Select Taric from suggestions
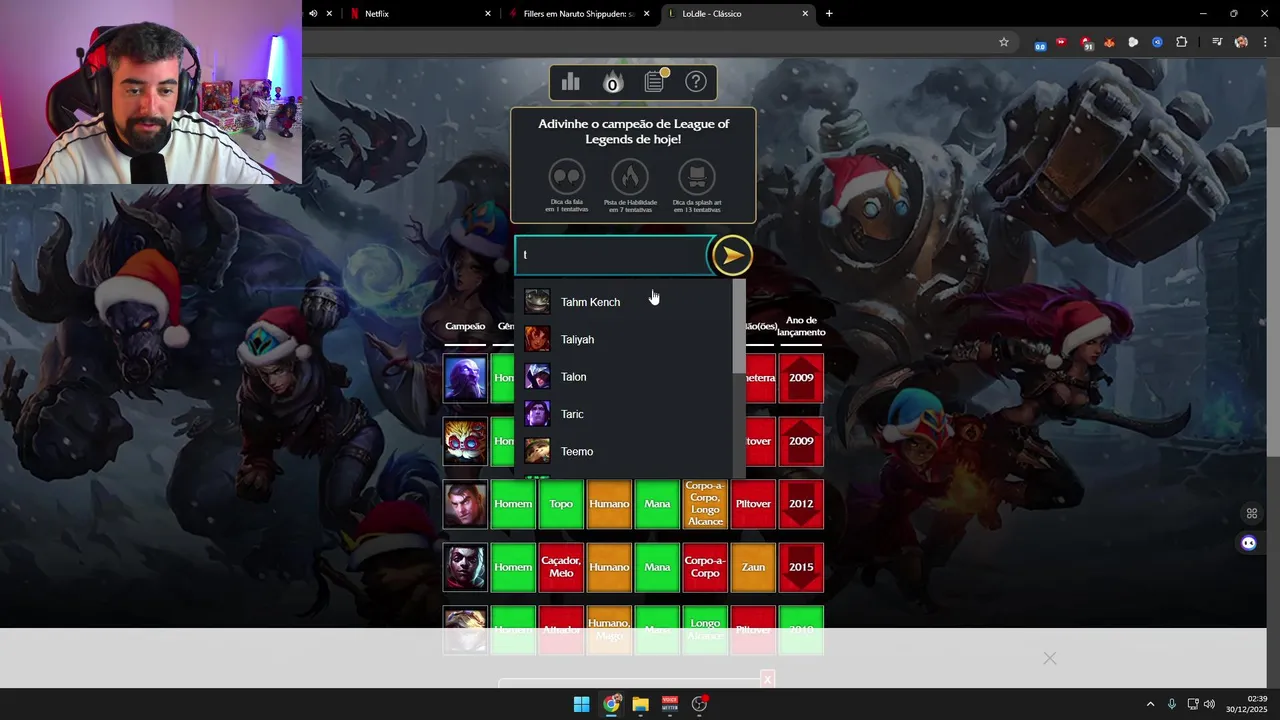The image size is (1280, 720). [x=624, y=414]
